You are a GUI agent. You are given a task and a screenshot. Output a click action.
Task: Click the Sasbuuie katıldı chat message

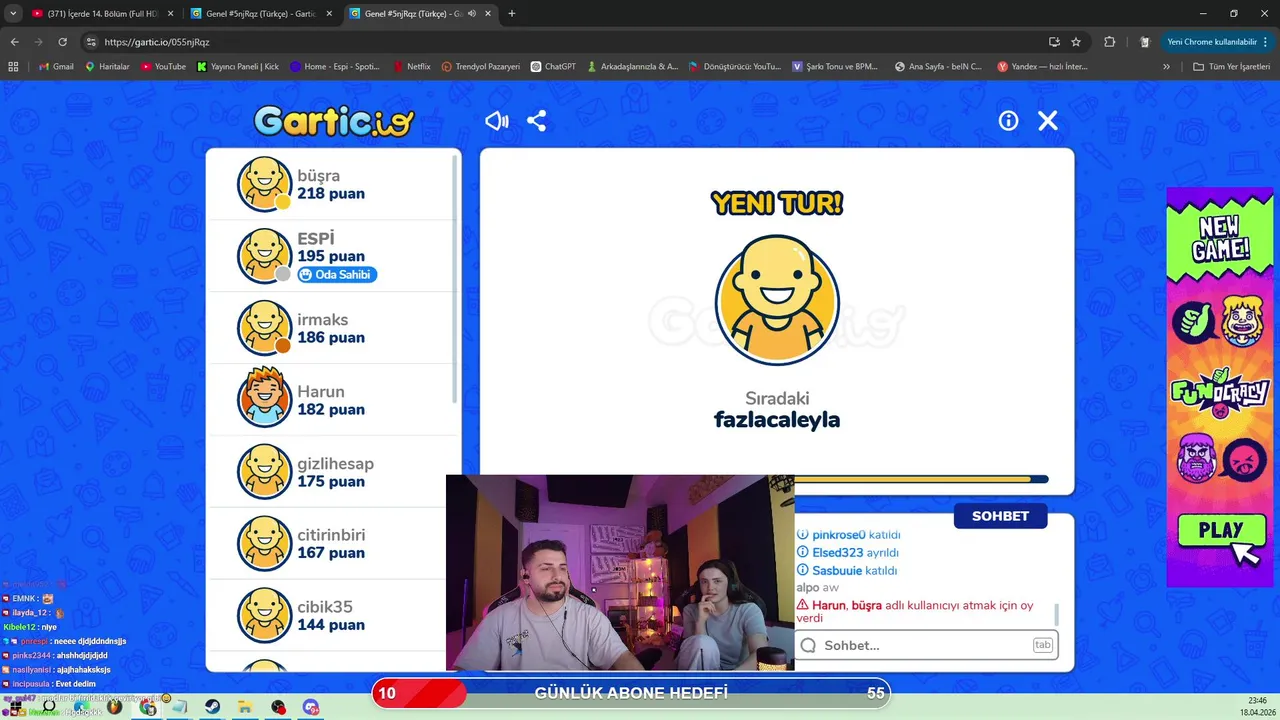click(x=846, y=571)
